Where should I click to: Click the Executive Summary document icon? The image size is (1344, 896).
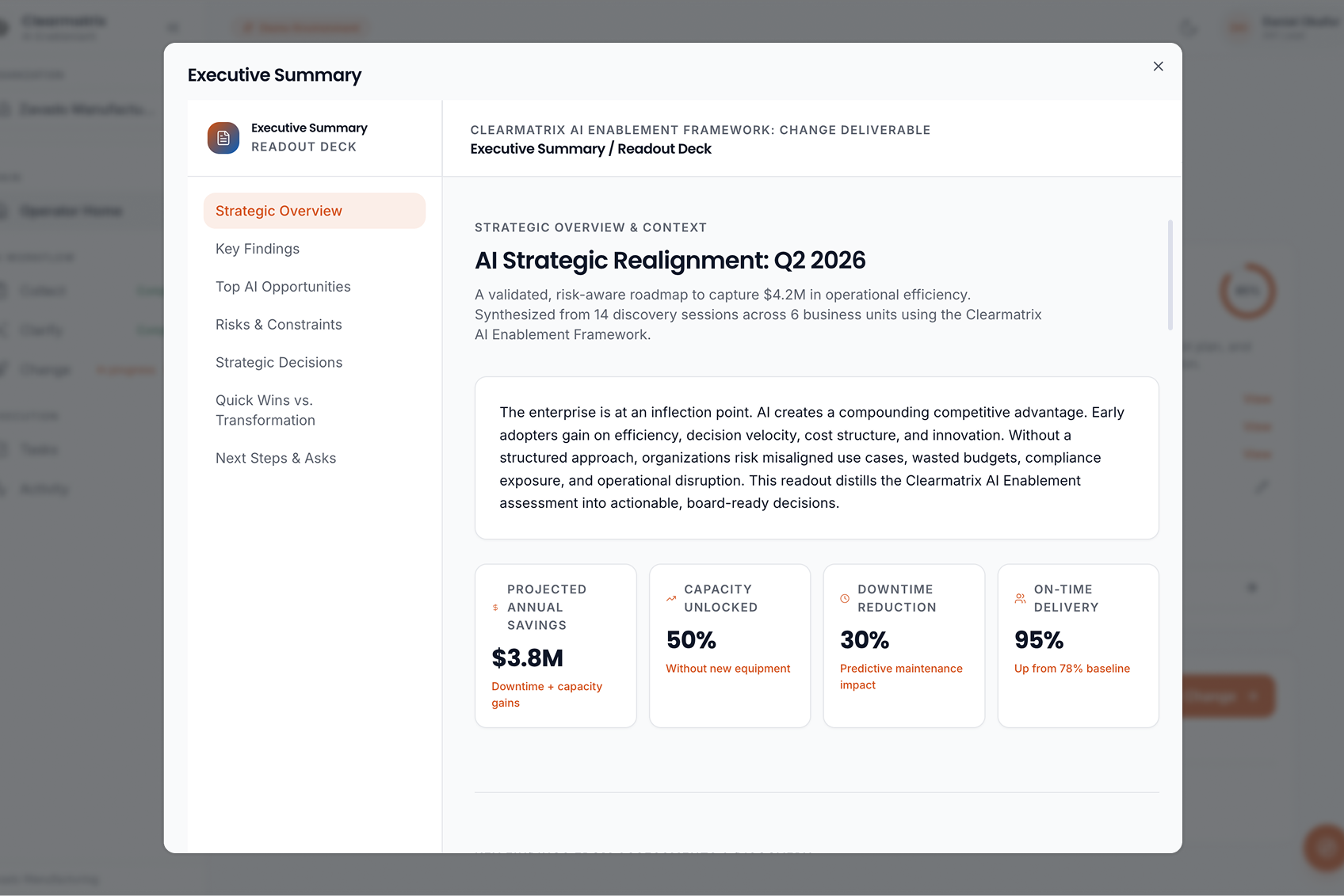click(x=223, y=138)
